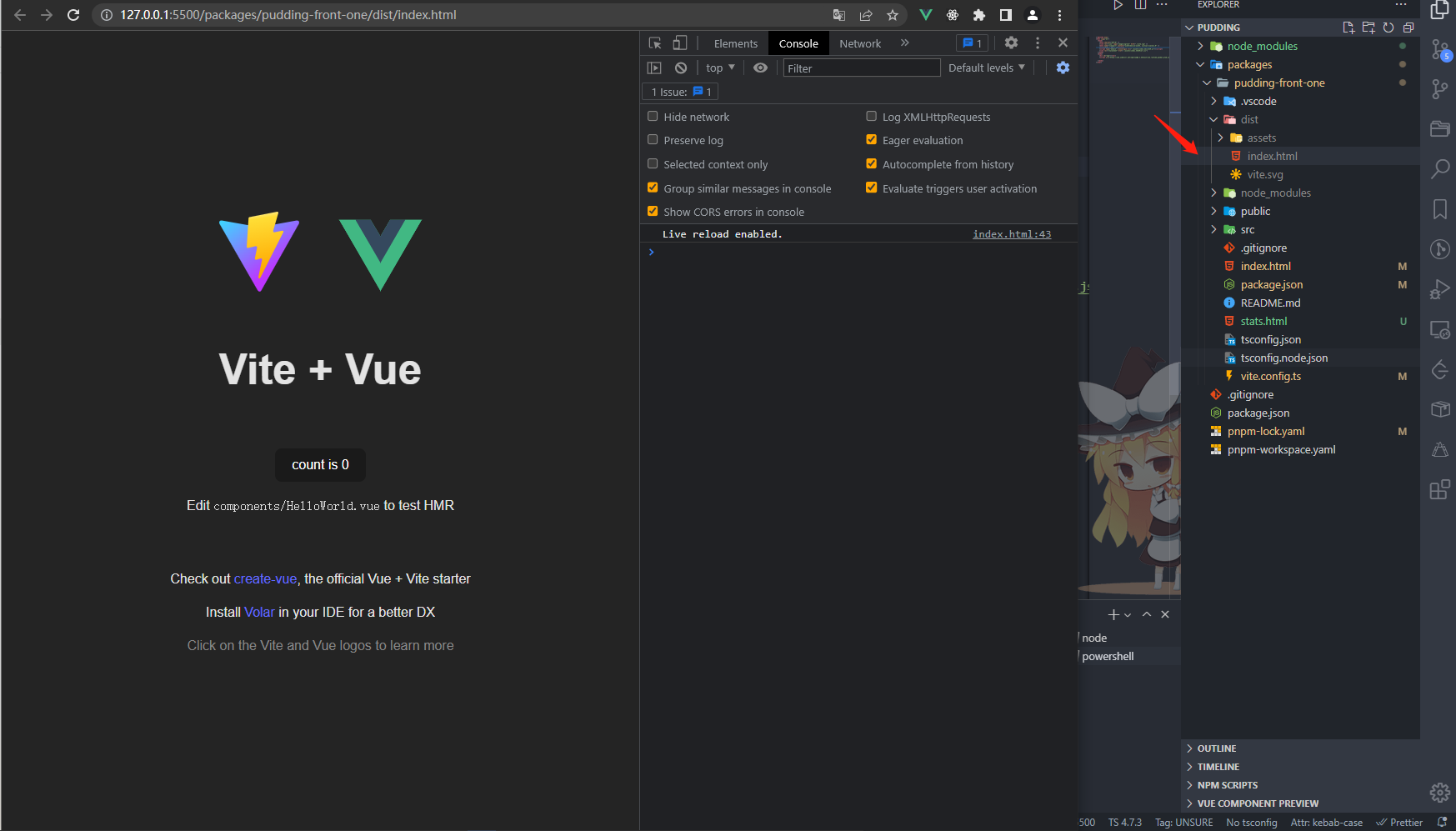Open the bookmarks icon in the activity bar
1456x831 pixels.
(1440, 209)
